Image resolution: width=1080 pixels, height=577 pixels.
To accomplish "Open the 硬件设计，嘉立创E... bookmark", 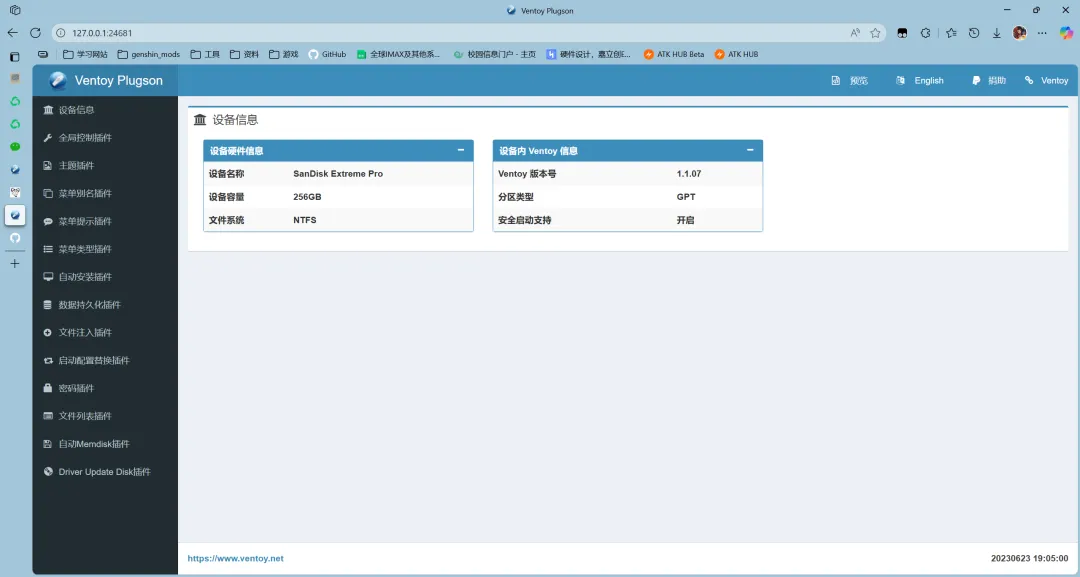I will point(588,54).
